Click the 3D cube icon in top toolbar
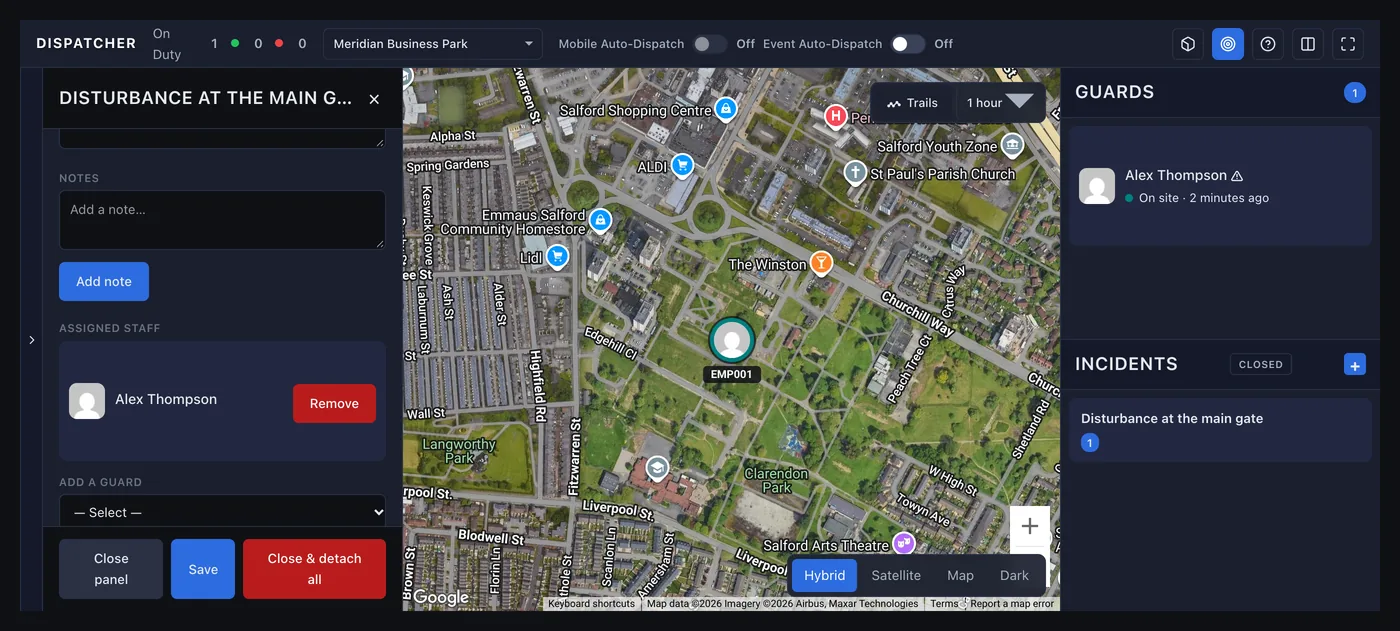Image resolution: width=1400 pixels, height=631 pixels. 1188,44
